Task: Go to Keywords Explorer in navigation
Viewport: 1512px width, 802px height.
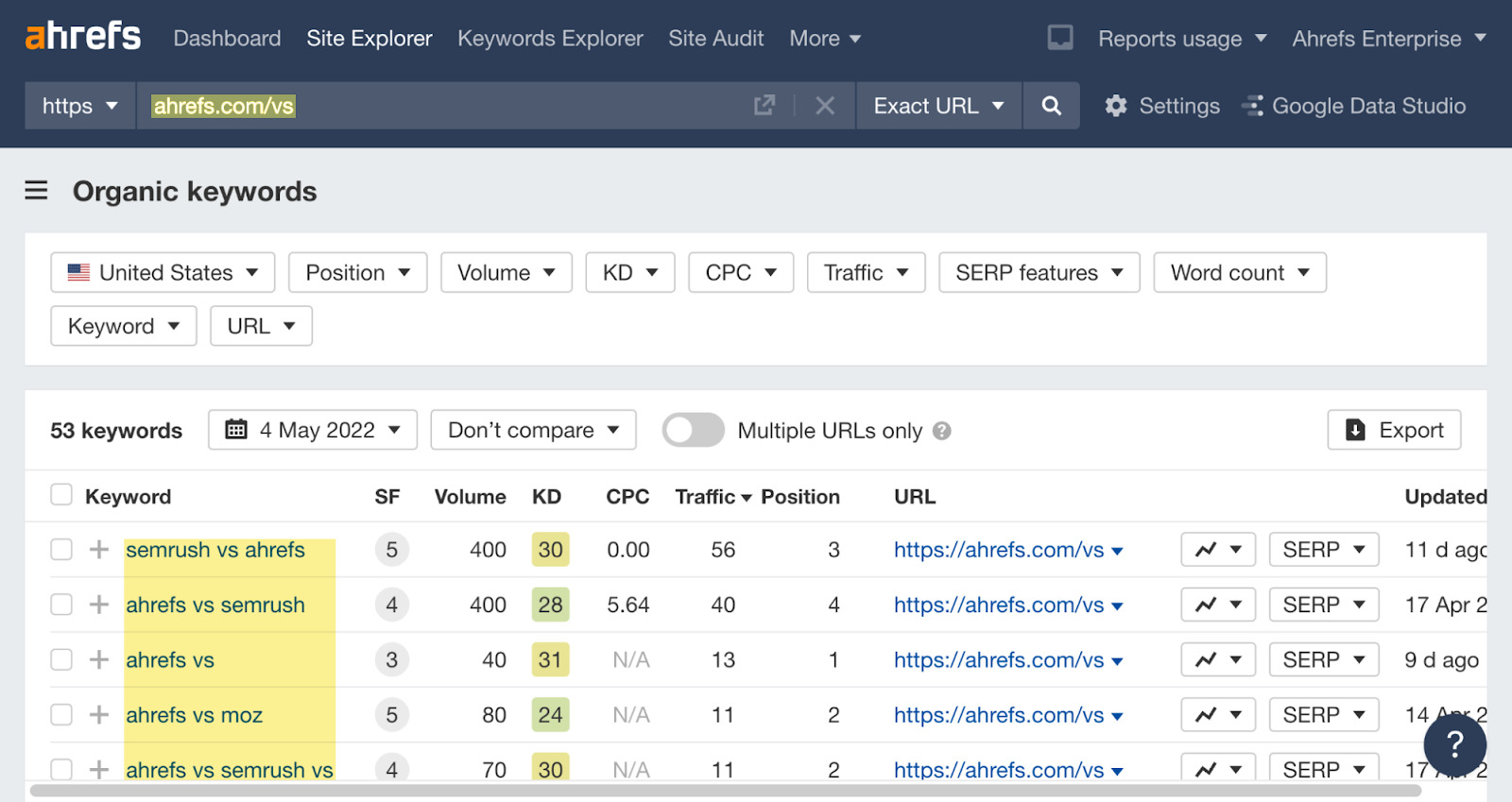Action: coord(550,39)
